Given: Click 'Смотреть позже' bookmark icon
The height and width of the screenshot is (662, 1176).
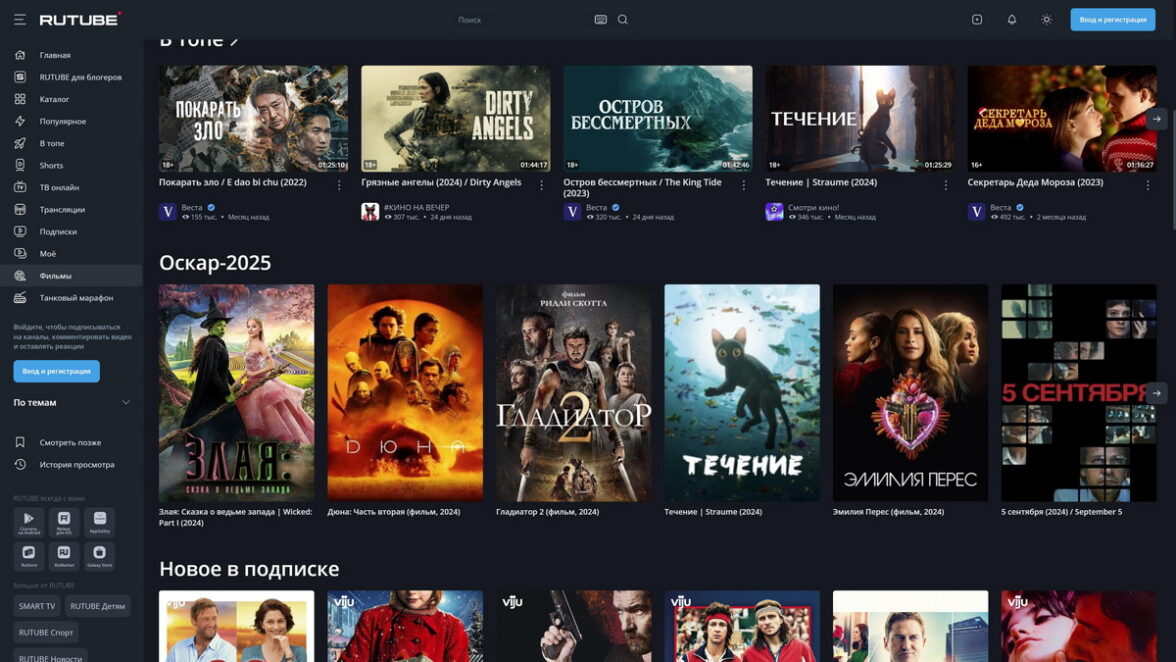Looking at the screenshot, I should (x=20, y=442).
